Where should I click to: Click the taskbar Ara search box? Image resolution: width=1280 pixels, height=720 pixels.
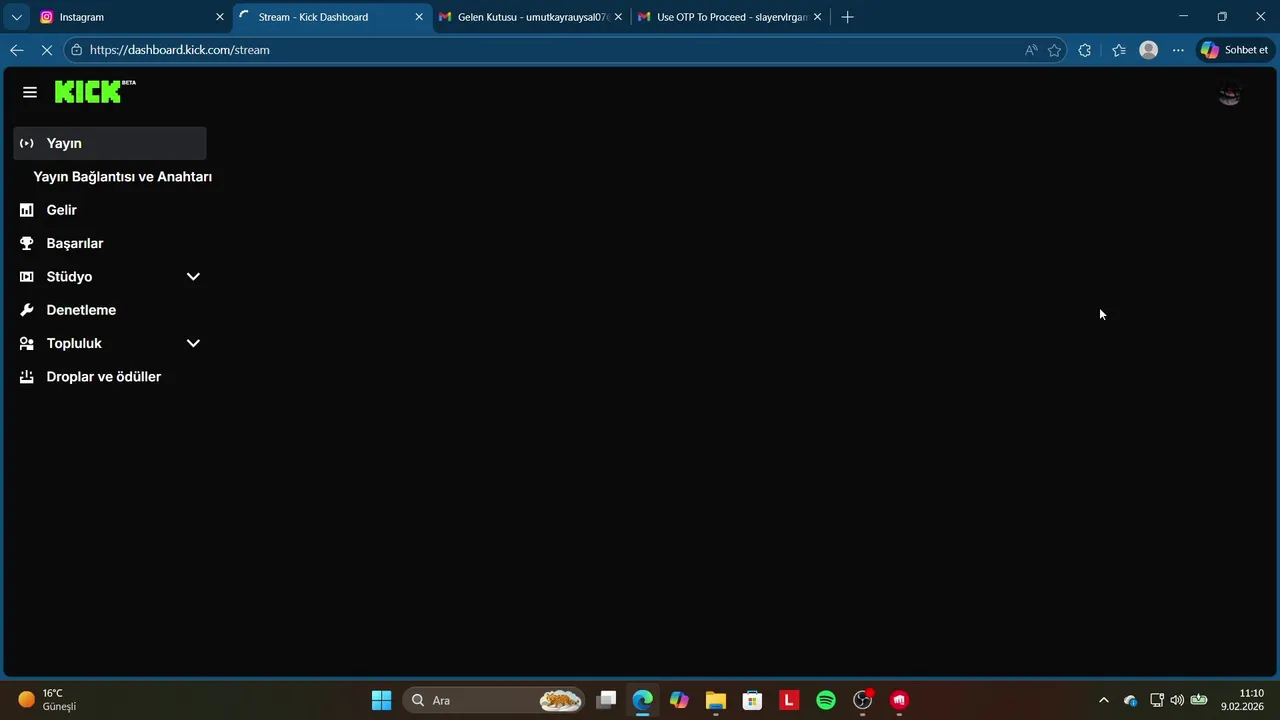tap(494, 700)
